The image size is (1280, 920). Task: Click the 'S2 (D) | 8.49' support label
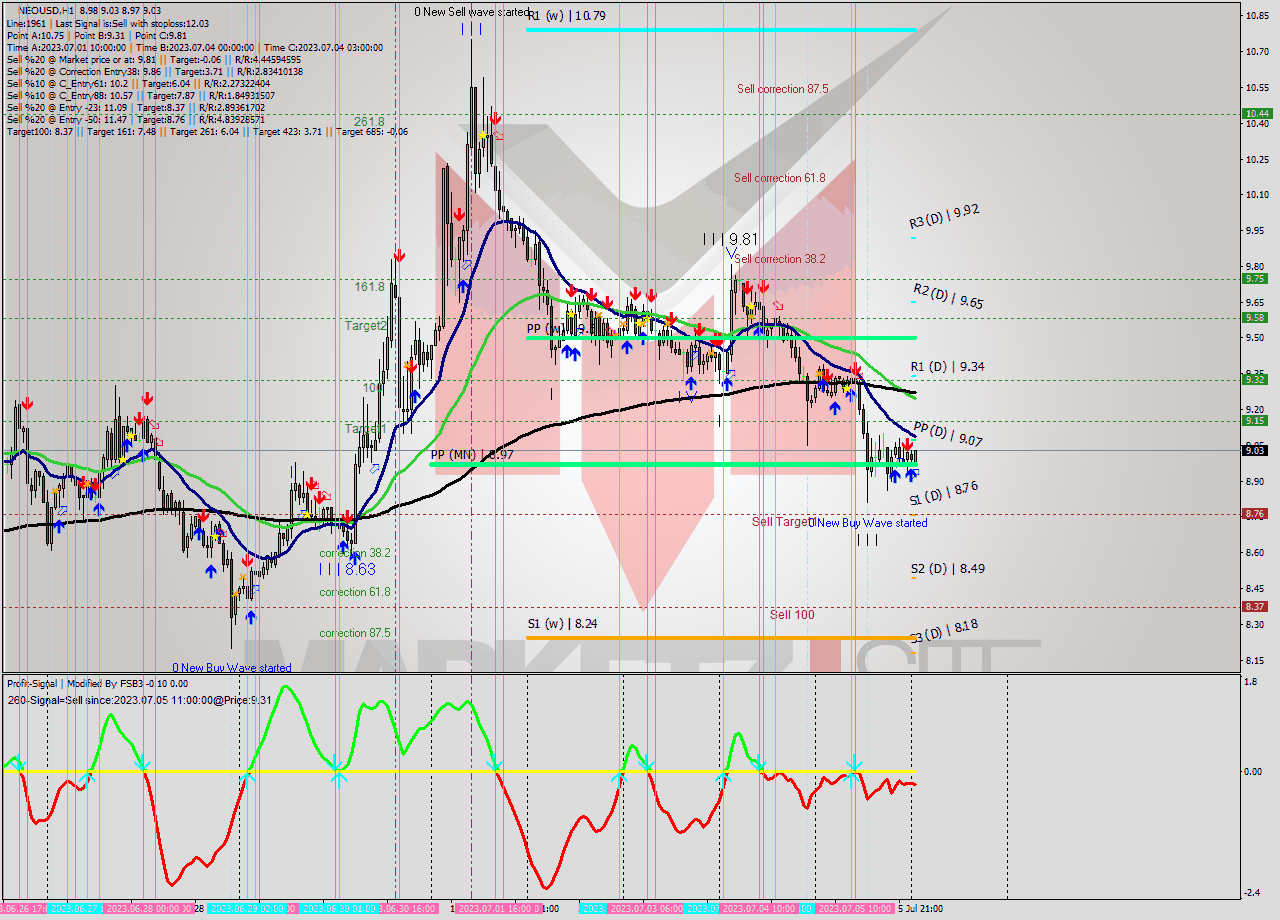tap(948, 568)
